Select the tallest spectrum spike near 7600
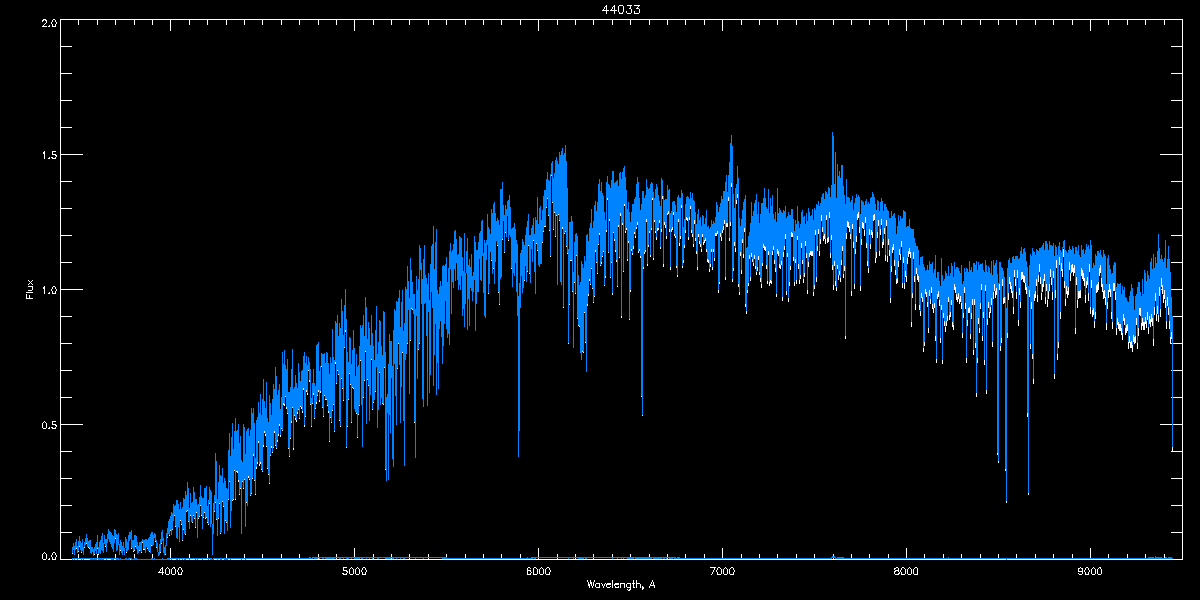The width and height of the screenshot is (1200, 600). point(833,135)
